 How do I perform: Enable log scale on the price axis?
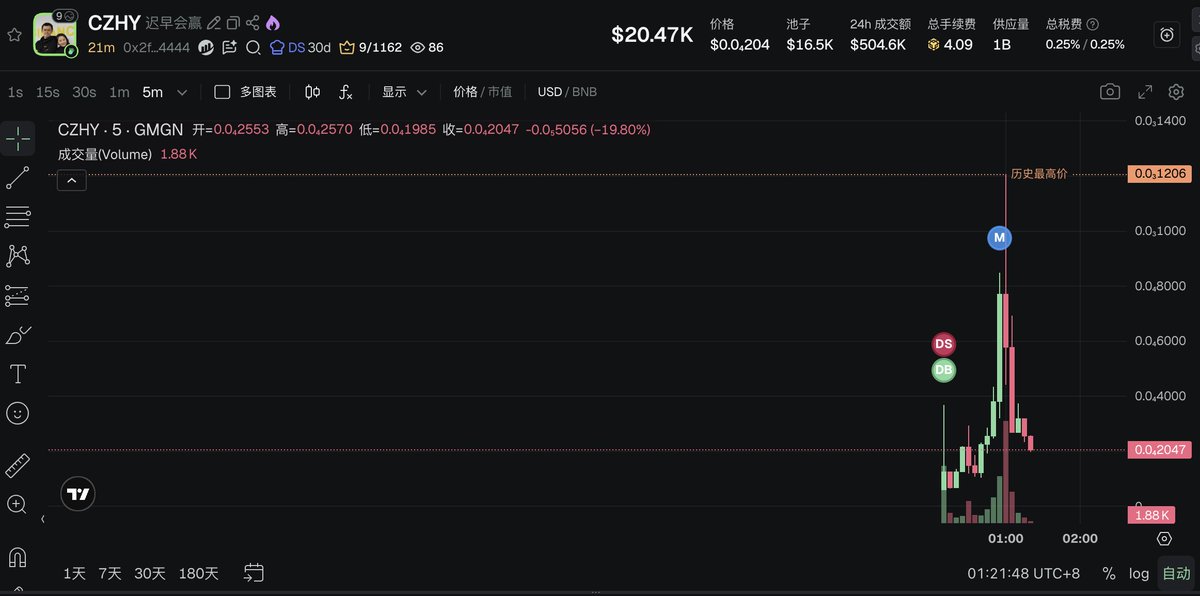tap(1138, 573)
